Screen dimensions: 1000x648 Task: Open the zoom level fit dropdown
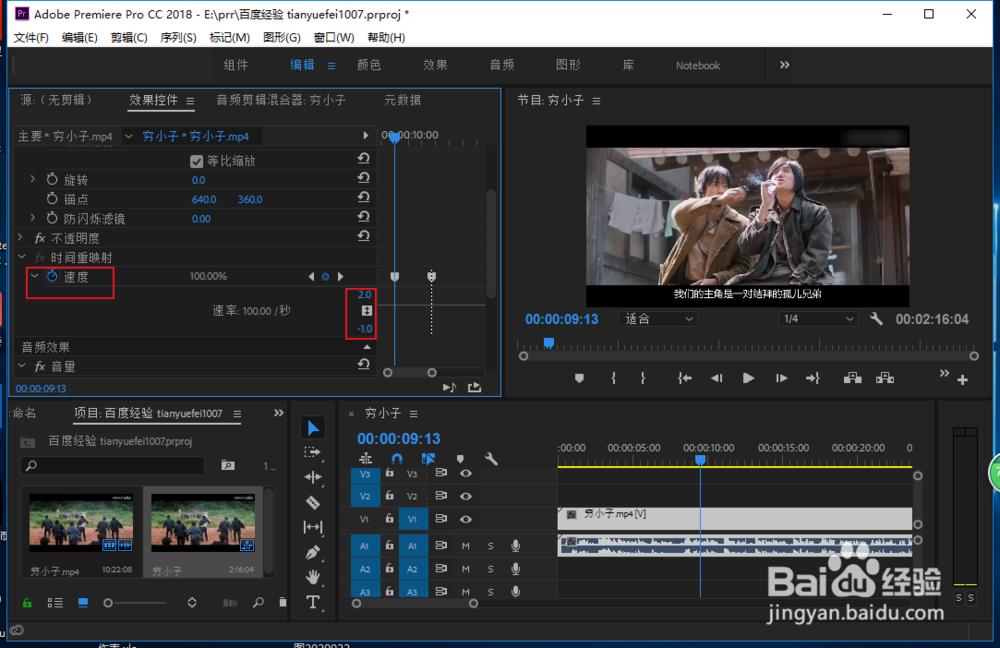click(x=658, y=319)
